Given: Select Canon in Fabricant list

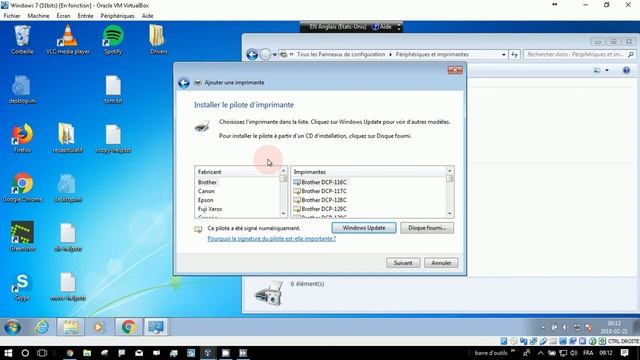Looking at the screenshot, I should [206, 191].
